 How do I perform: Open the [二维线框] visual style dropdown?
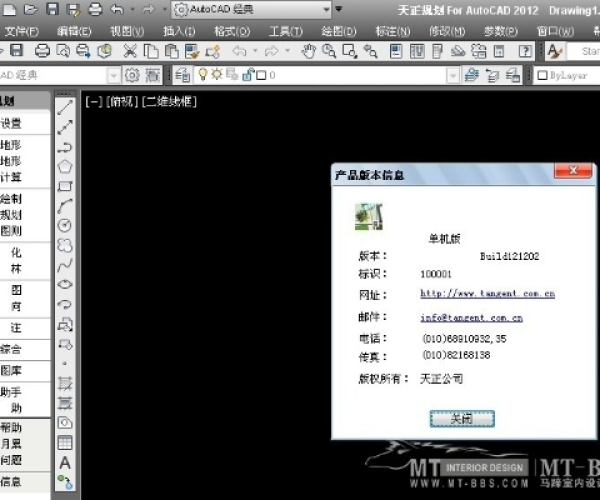169,102
